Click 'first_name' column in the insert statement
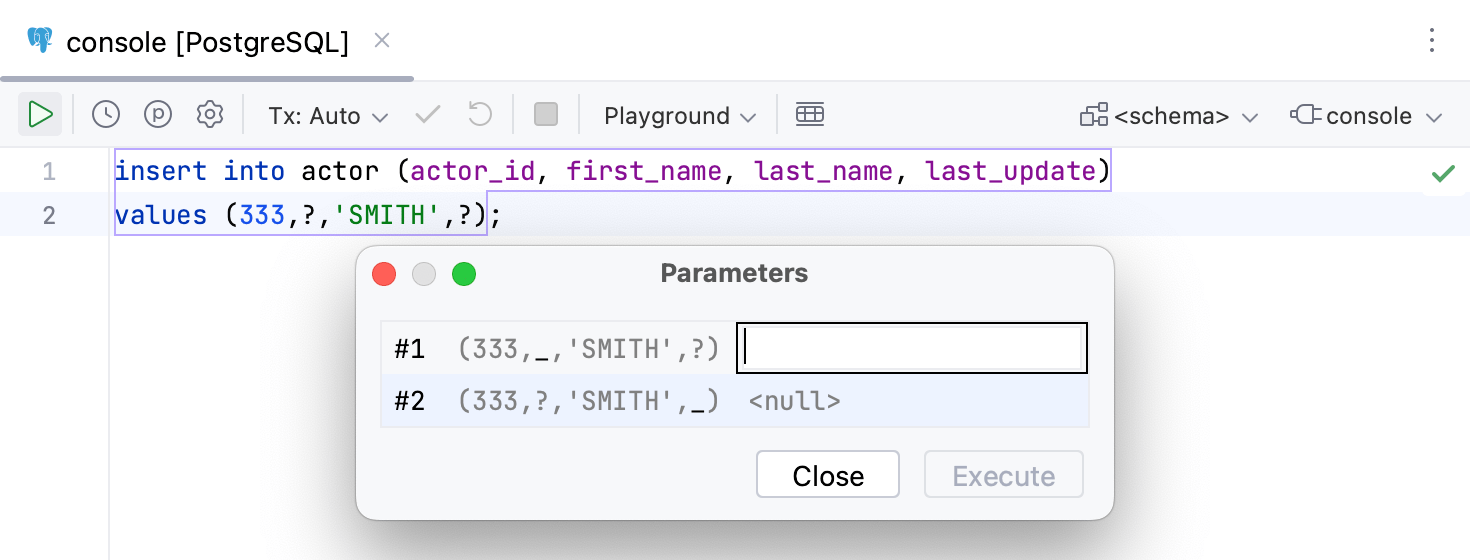Image resolution: width=1470 pixels, height=560 pixels. 644,171
